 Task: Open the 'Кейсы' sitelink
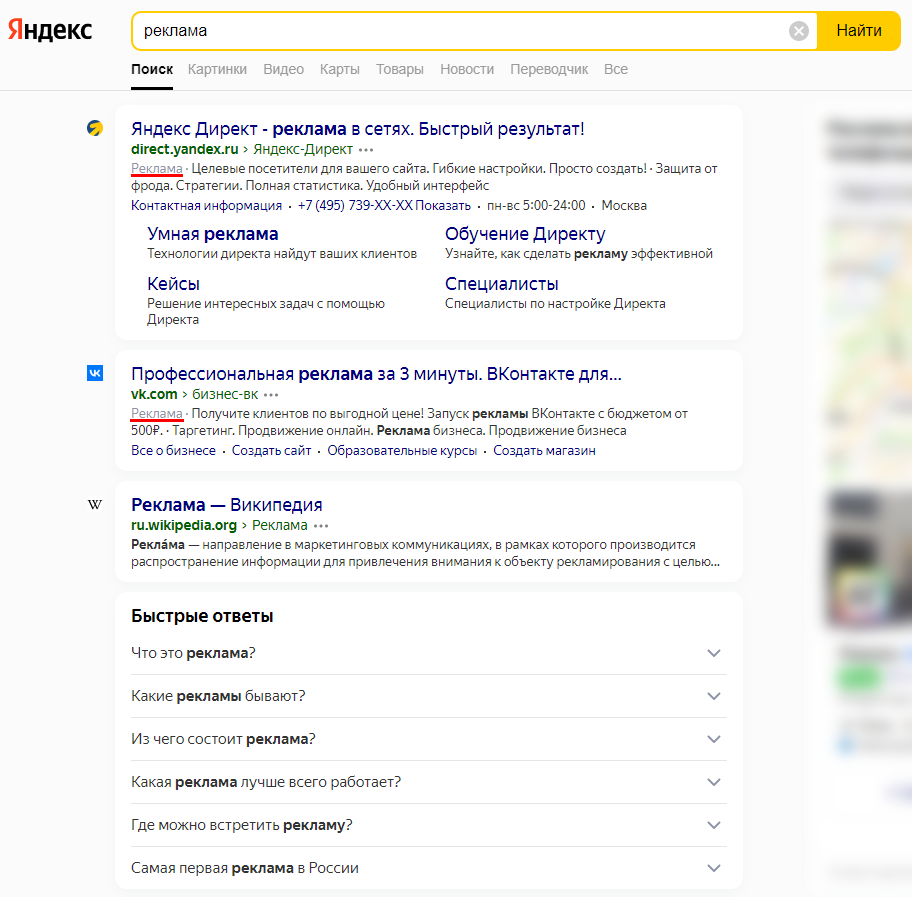173,284
